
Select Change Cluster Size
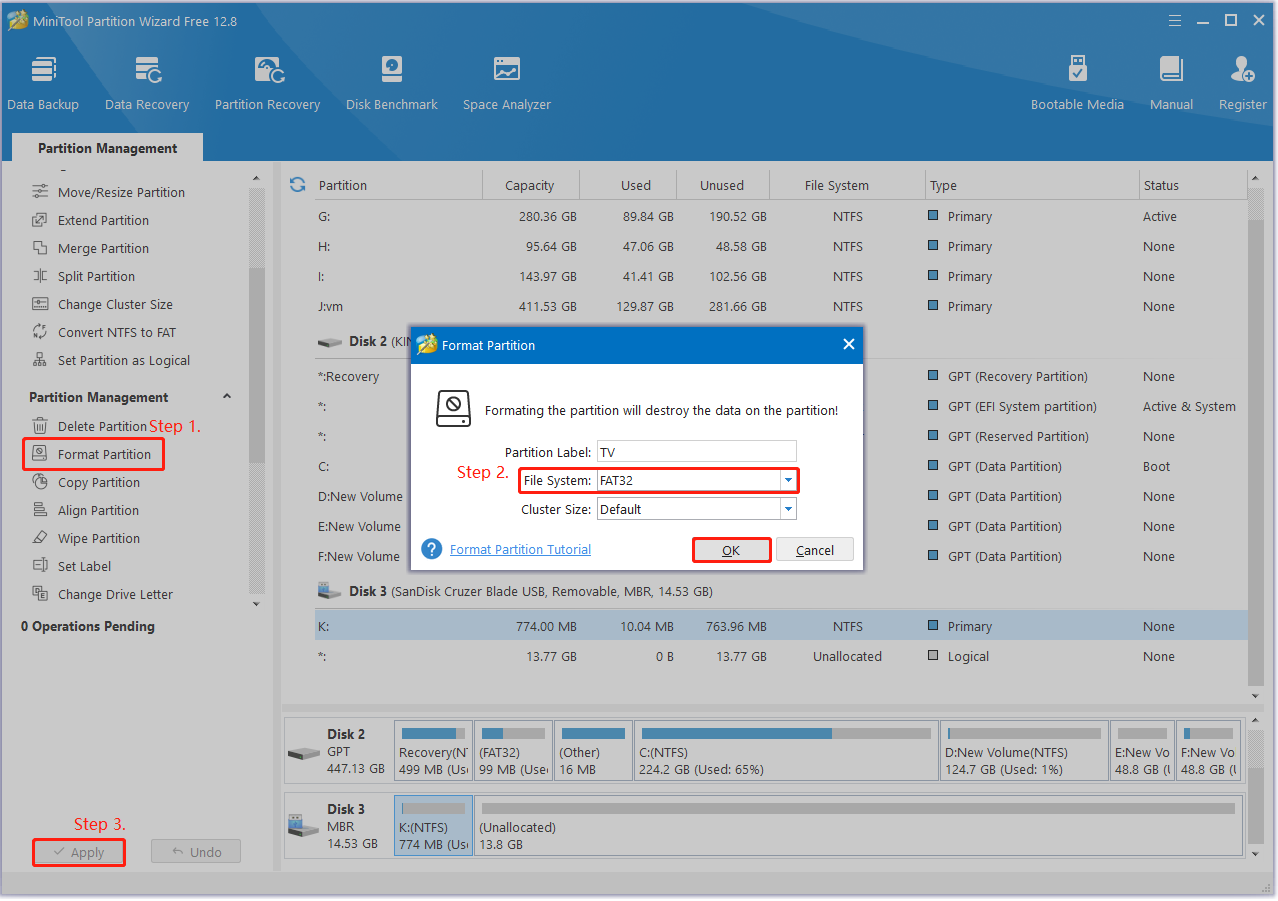115,304
